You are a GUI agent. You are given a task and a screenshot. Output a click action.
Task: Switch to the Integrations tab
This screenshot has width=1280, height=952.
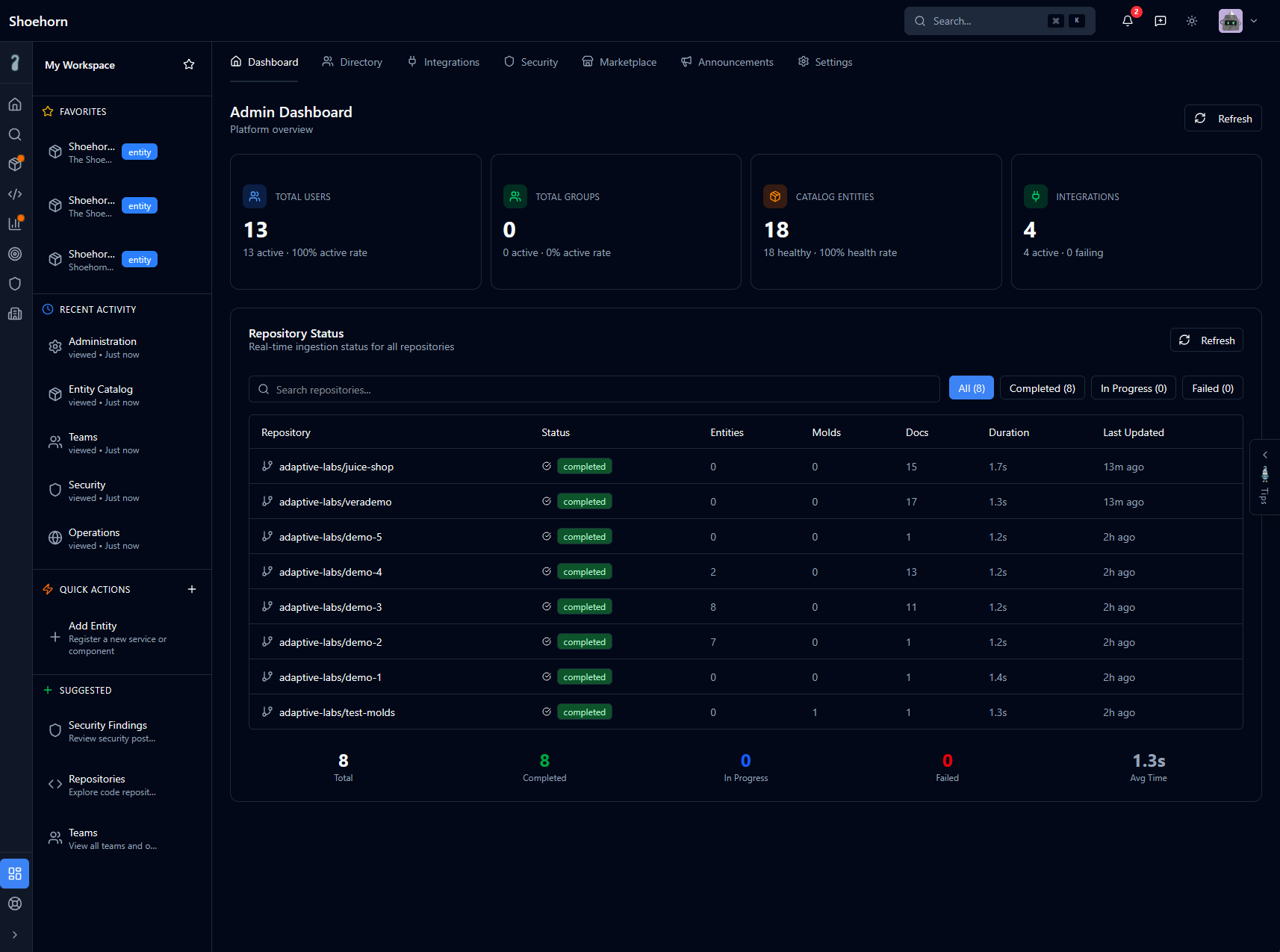click(x=444, y=62)
